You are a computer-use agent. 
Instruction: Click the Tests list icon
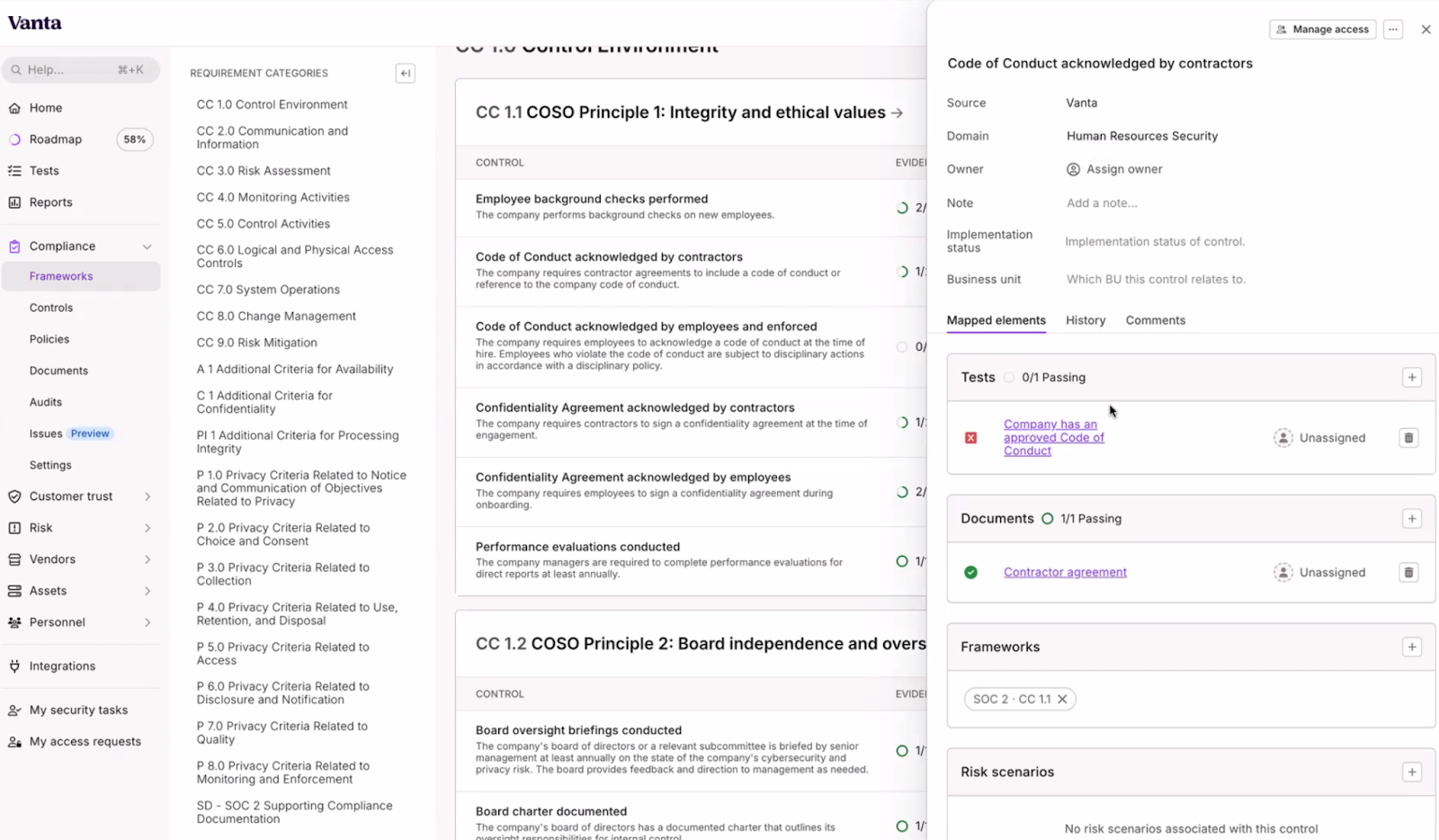(14, 171)
